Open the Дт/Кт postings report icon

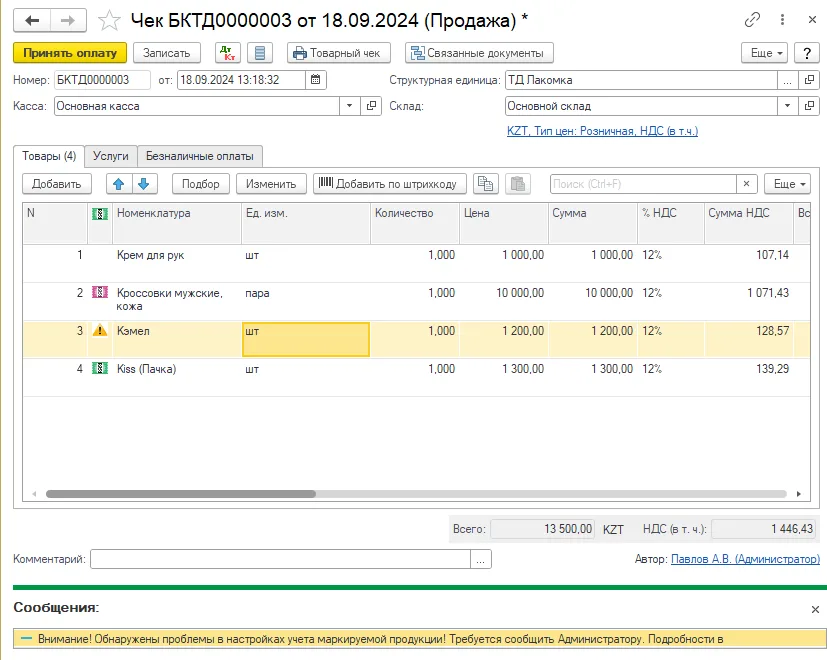(228, 53)
